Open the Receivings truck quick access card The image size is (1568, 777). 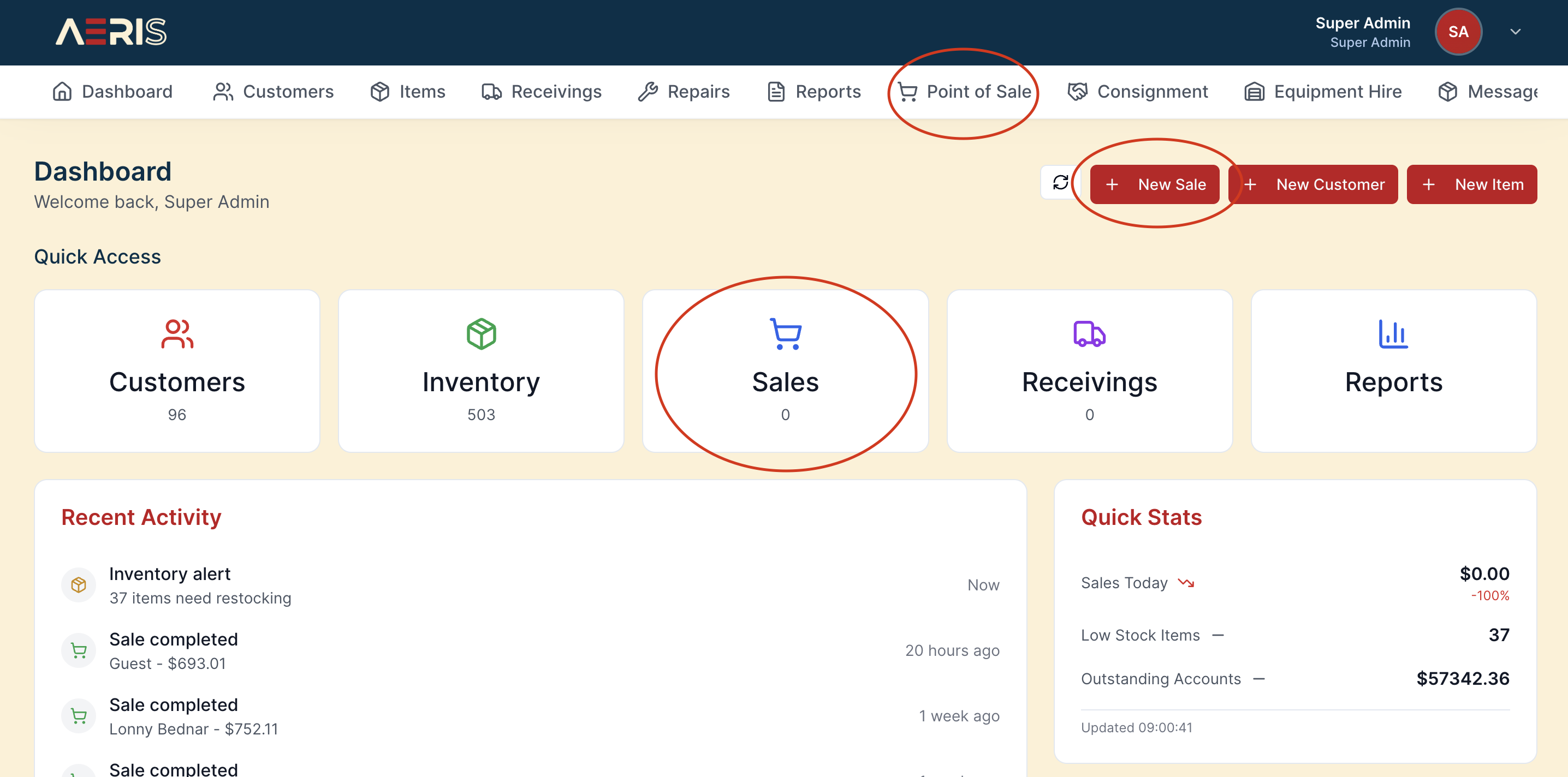[1089, 370]
